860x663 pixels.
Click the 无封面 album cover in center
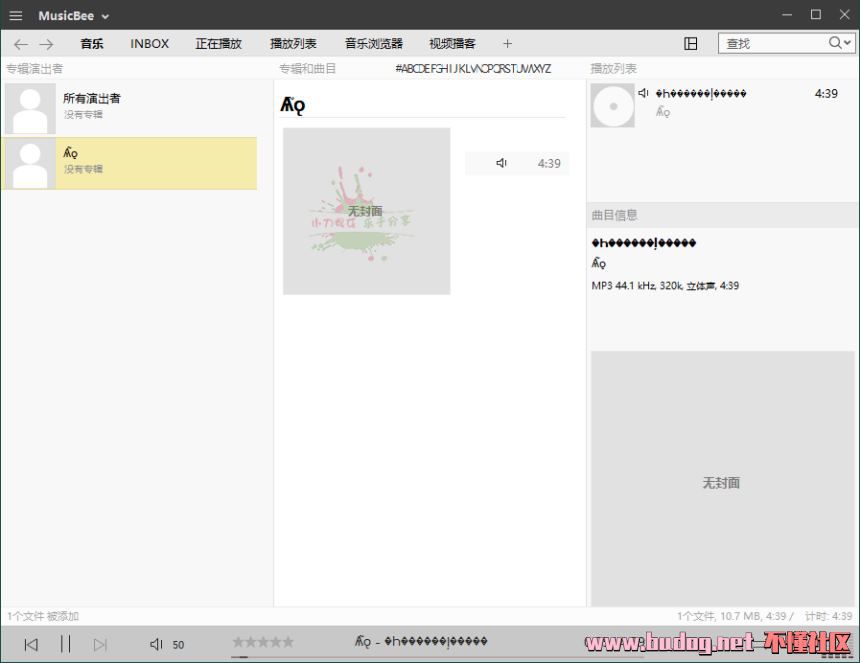366,211
